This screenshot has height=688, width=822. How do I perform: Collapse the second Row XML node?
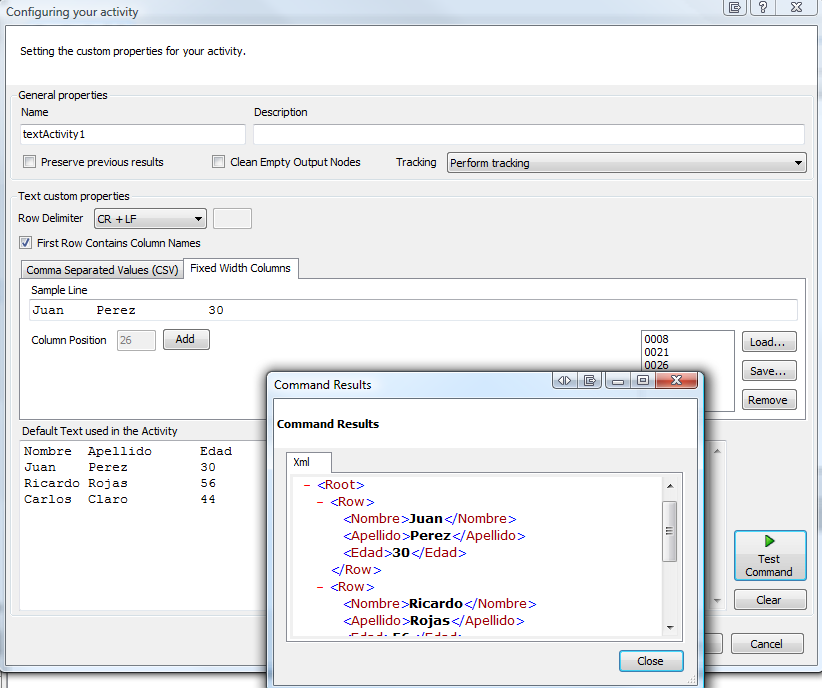tap(320, 587)
